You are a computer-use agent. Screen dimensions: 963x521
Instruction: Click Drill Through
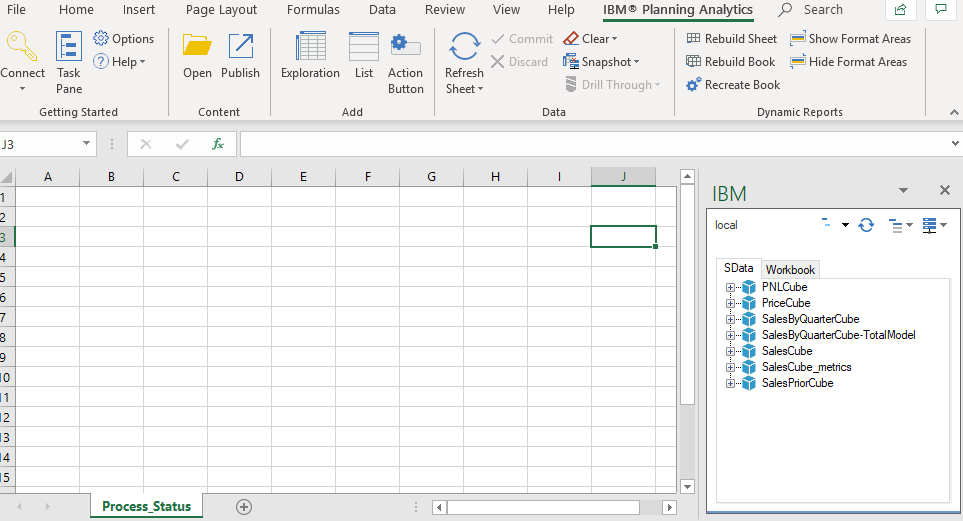tap(612, 85)
